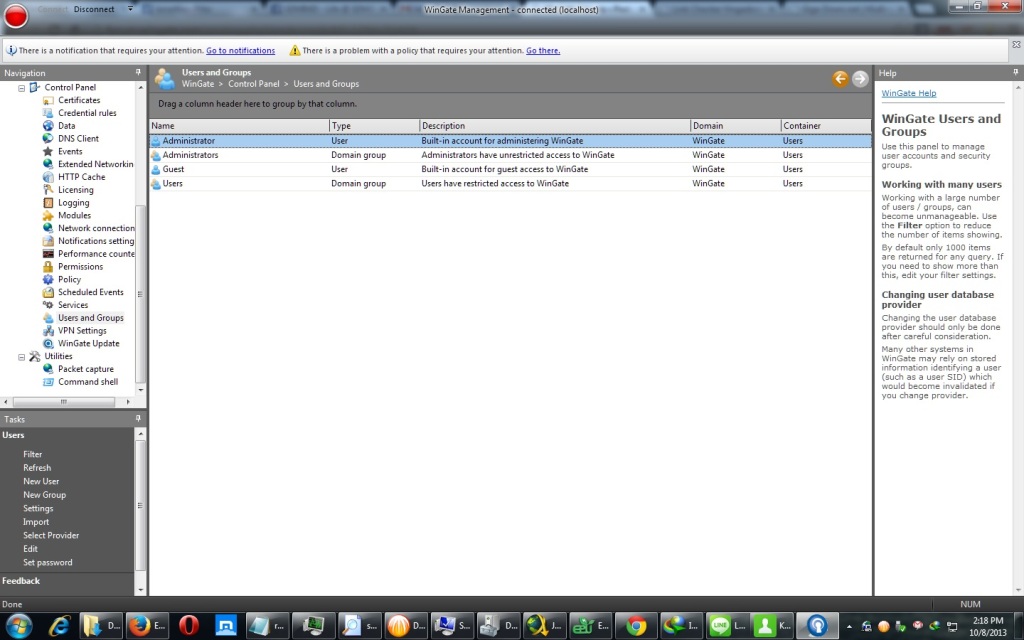
Task: Select the Guest user row
Action: point(510,169)
